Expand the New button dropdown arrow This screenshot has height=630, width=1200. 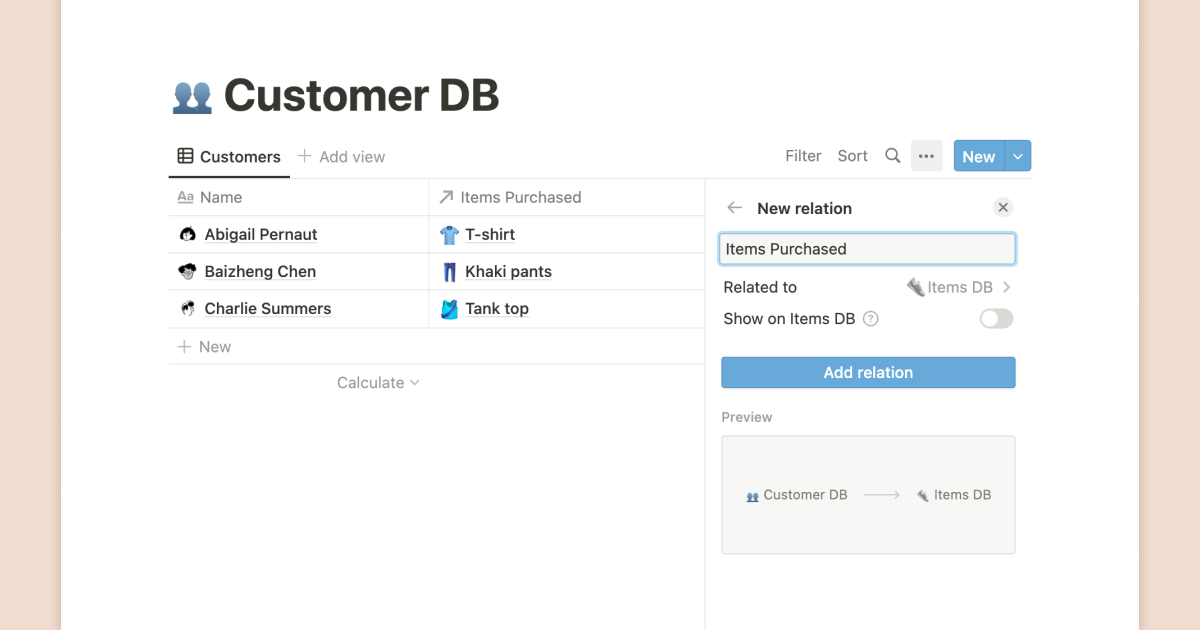[1018, 156]
